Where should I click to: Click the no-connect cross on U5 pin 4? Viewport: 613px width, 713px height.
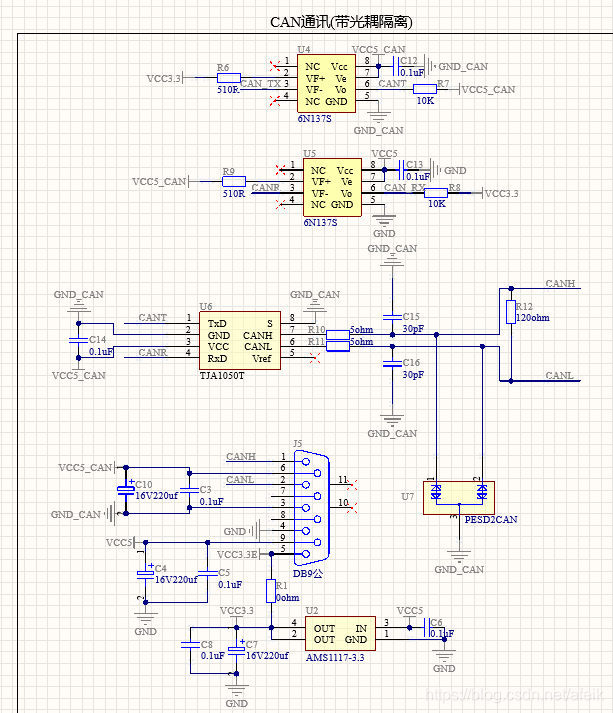281,204
